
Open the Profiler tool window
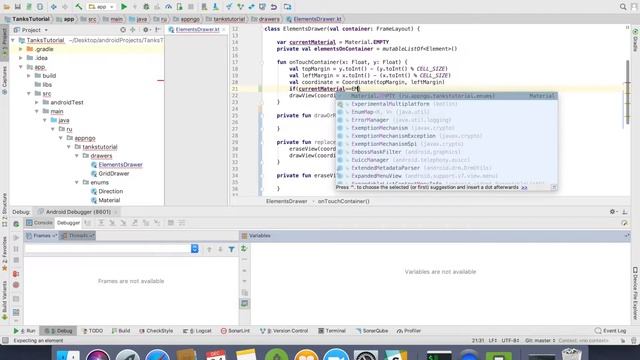[409, 331]
